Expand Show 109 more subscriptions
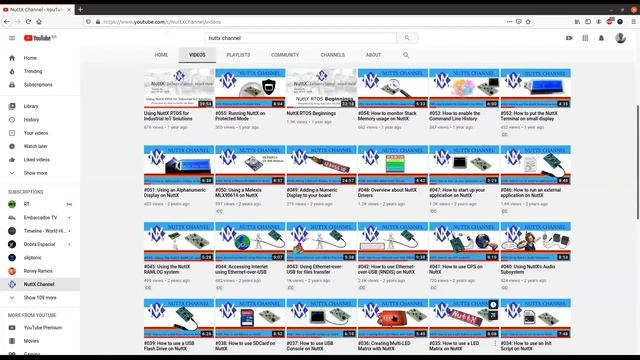Viewport: 640px width, 360px height. 40,298
